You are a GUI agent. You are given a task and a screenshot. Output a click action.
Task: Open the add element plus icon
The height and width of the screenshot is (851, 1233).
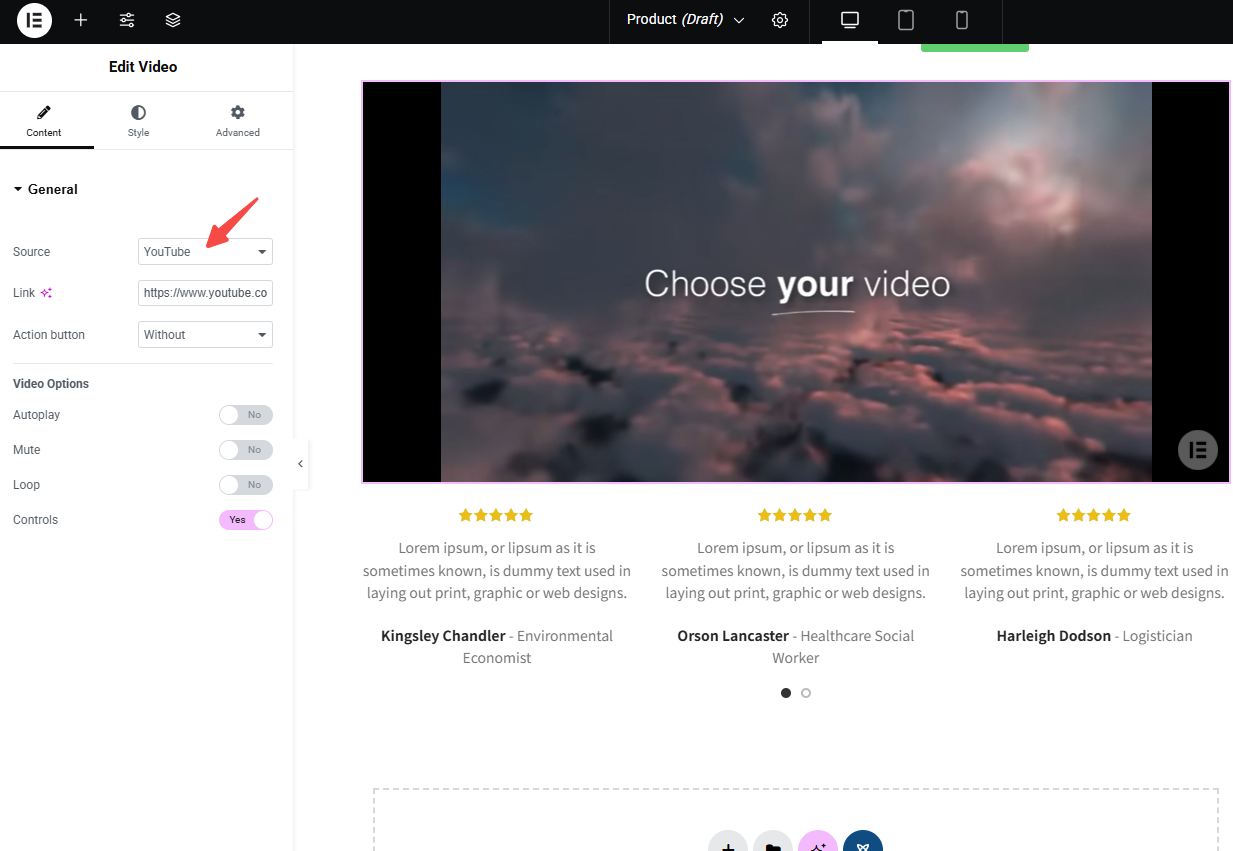(81, 20)
